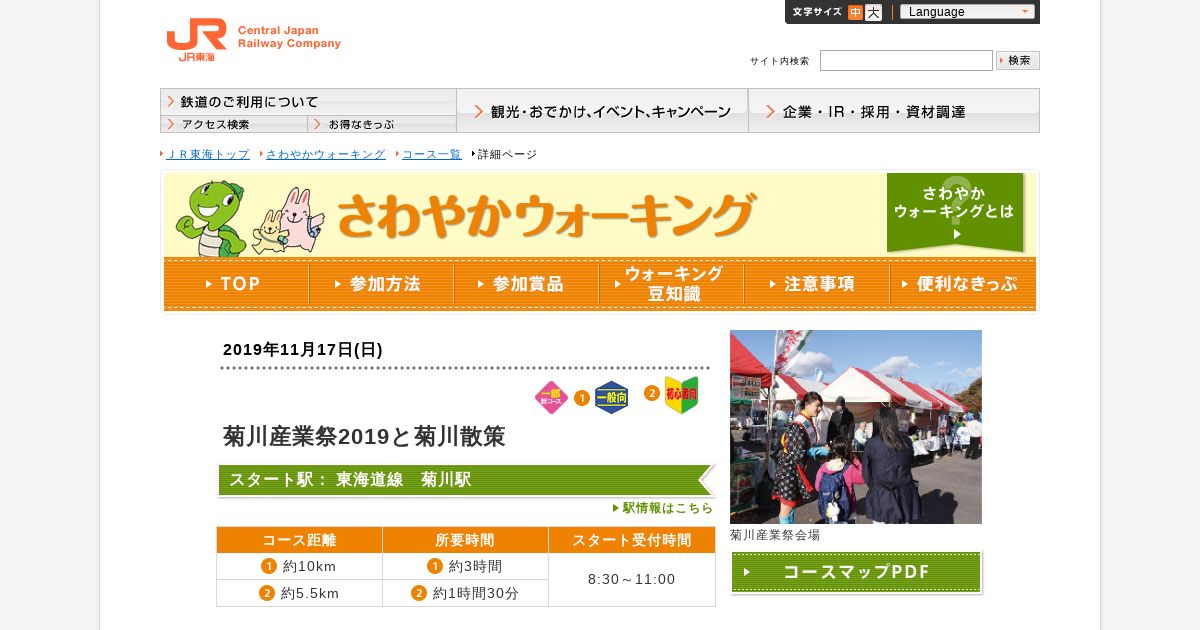Select the 注意事項 tab
The width and height of the screenshot is (1200, 630).
pyautogui.click(x=816, y=284)
